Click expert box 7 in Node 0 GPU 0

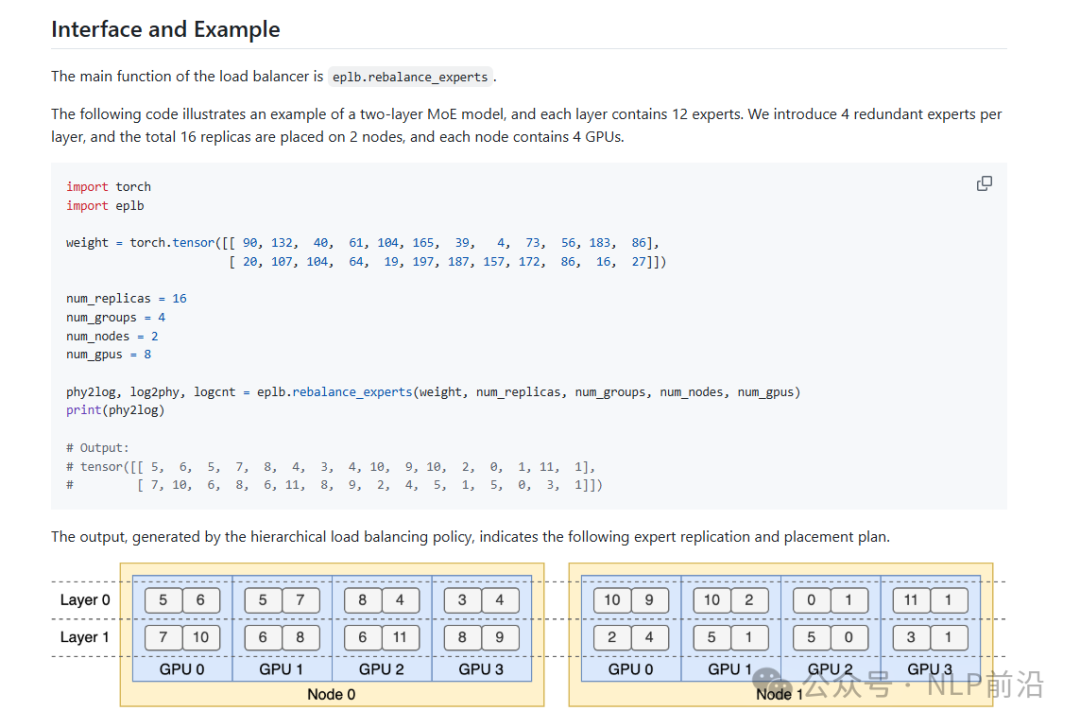point(163,637)
